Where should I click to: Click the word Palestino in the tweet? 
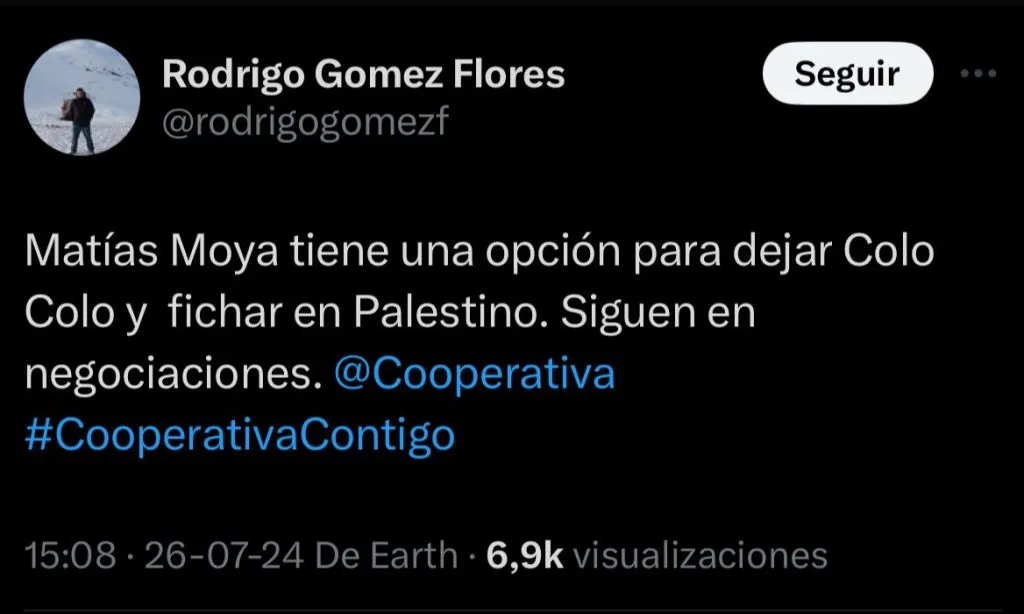click(x=452, y=312)
